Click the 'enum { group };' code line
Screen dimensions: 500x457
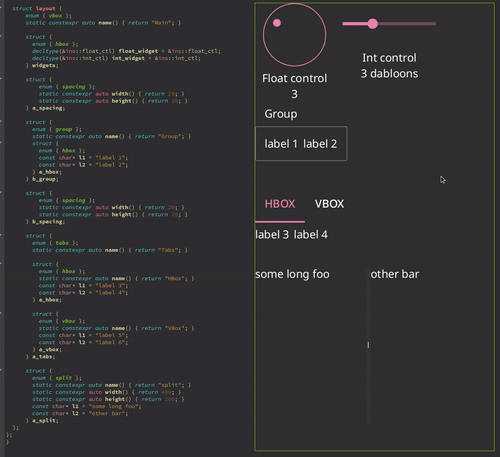coord(57,129)
